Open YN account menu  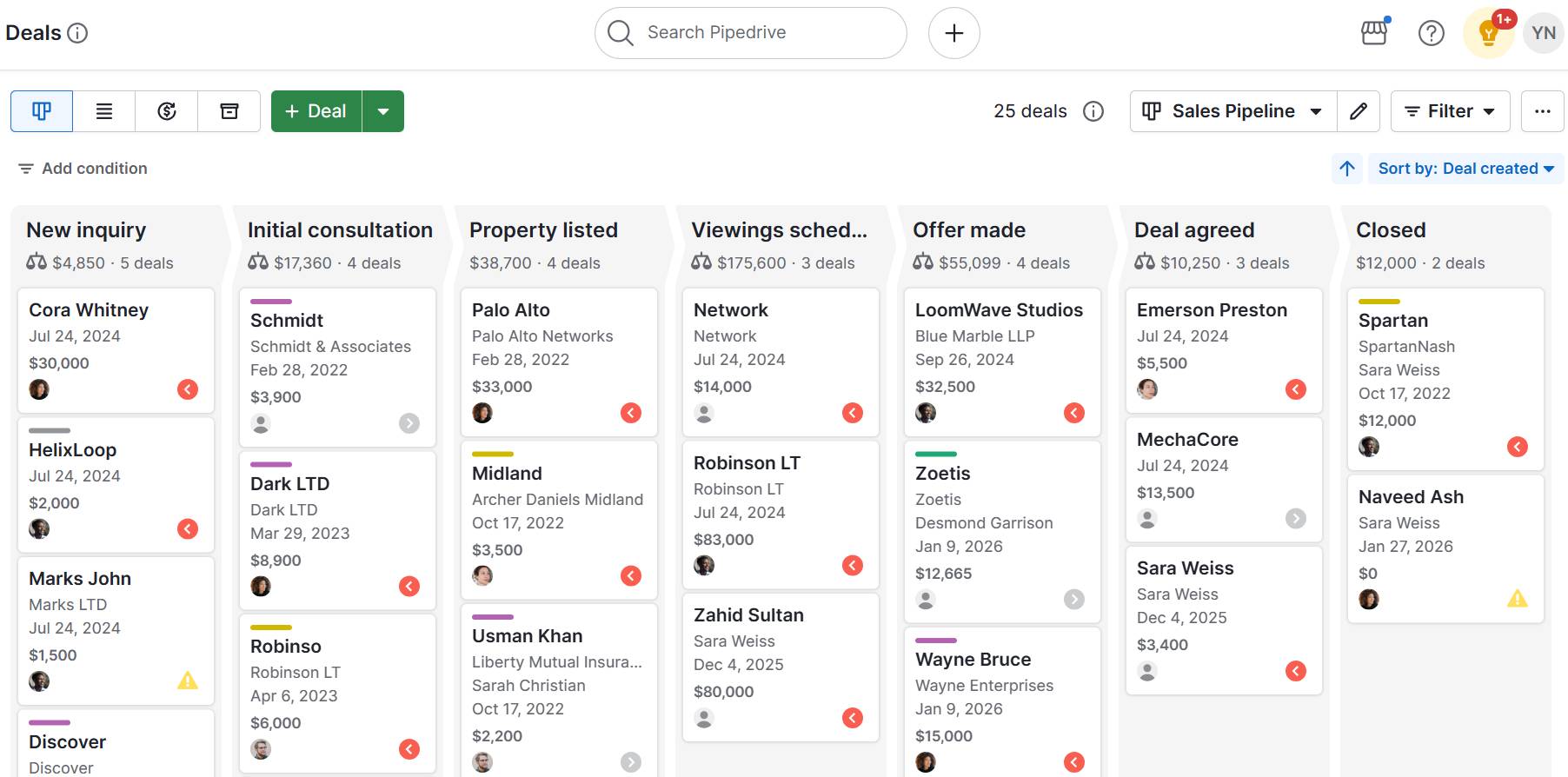tap(1544, 33)
